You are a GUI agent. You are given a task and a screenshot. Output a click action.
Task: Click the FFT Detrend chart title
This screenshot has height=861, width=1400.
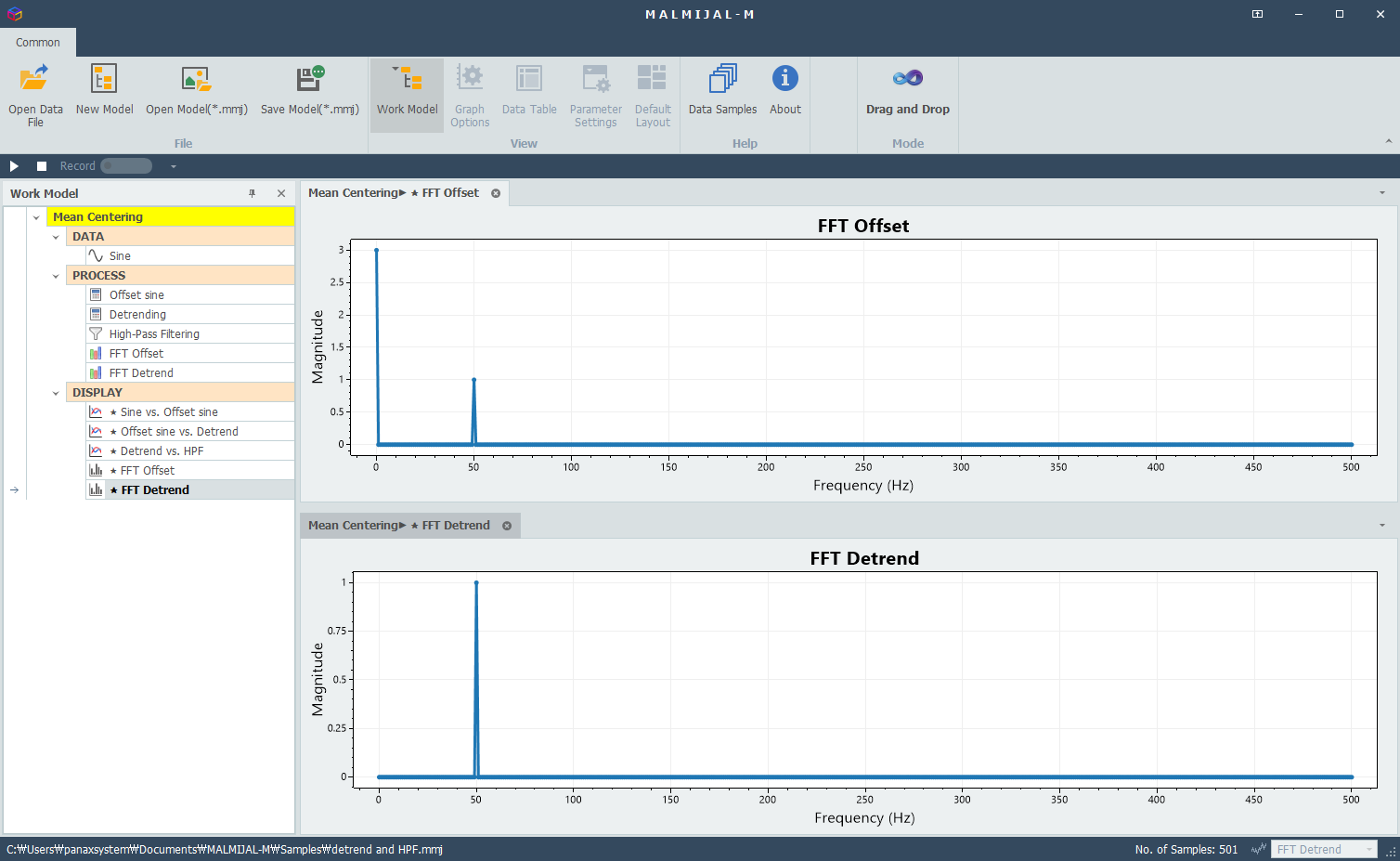coord(864,558)
